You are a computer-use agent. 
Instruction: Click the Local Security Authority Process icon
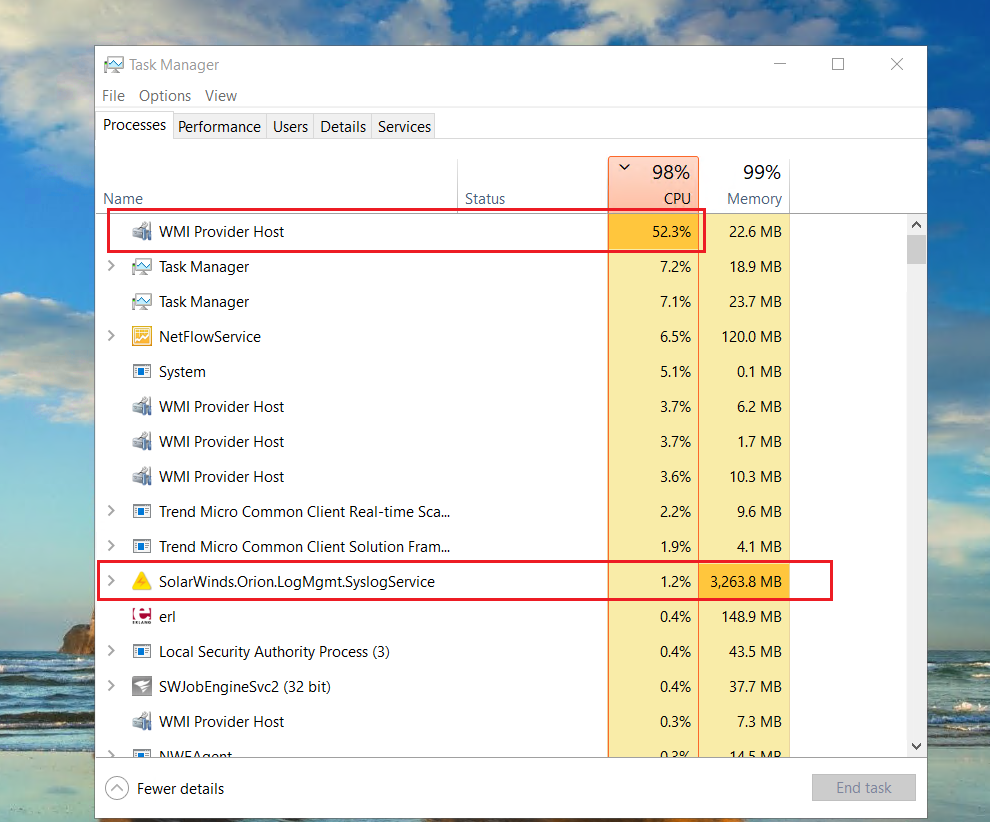pyautogui.click(x=141, y=652)
